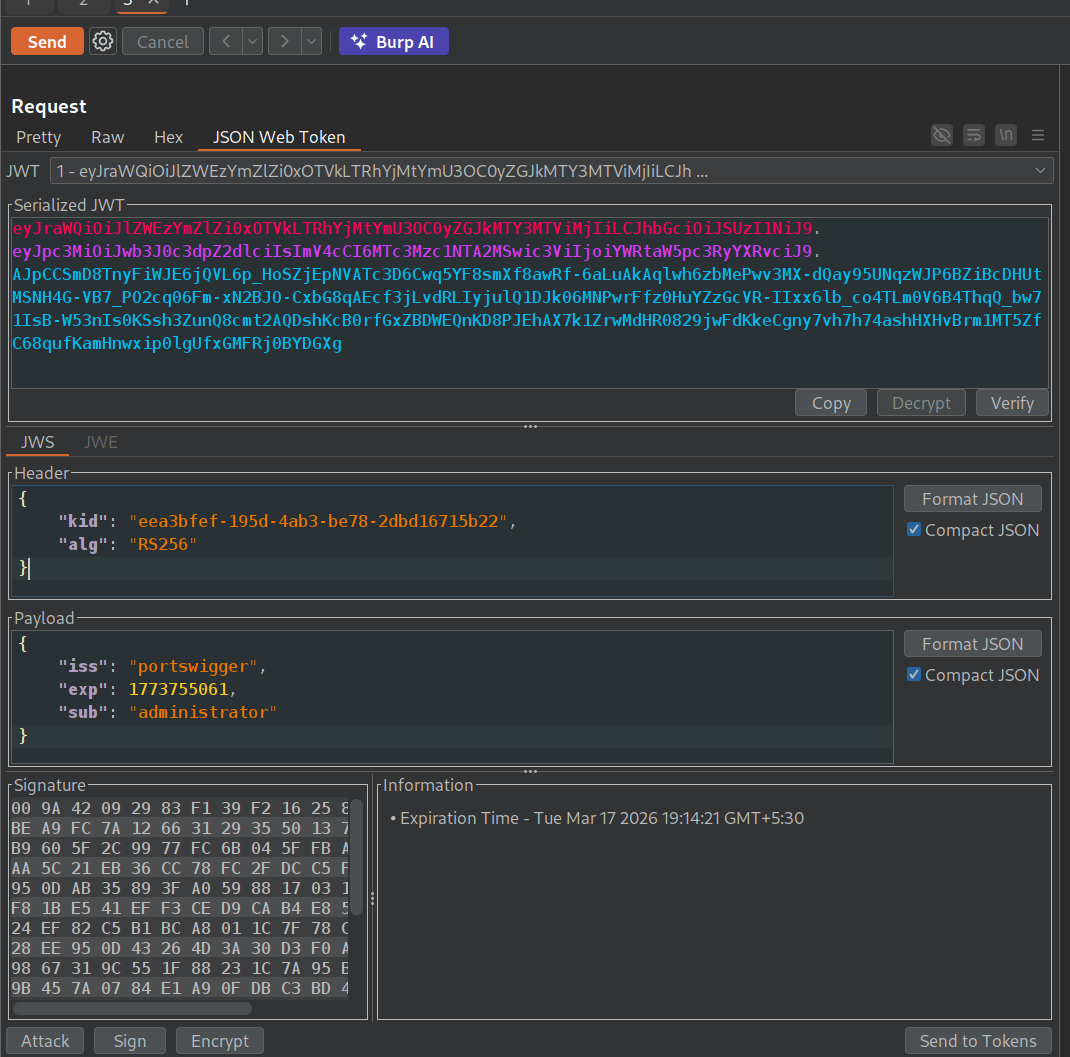Click the Signature hex view scrollbar
This screenshot has height=1057, width=1070.
(x=356, y=856)
